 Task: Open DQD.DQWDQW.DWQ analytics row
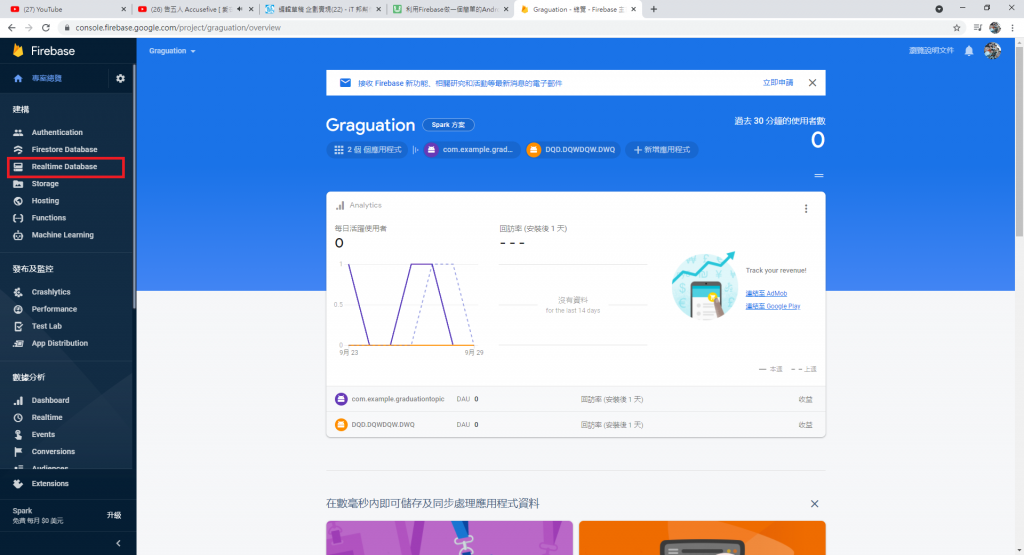[x=575, y=424]
